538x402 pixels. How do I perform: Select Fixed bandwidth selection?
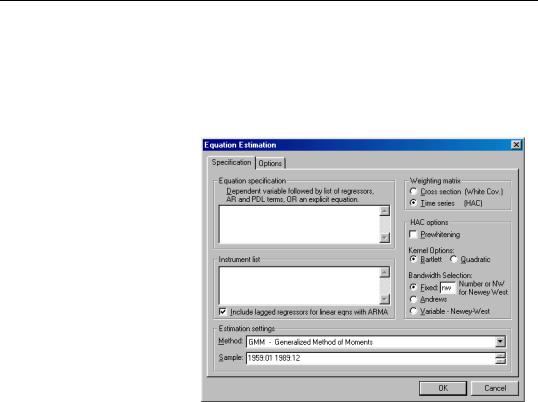(413, 287)
